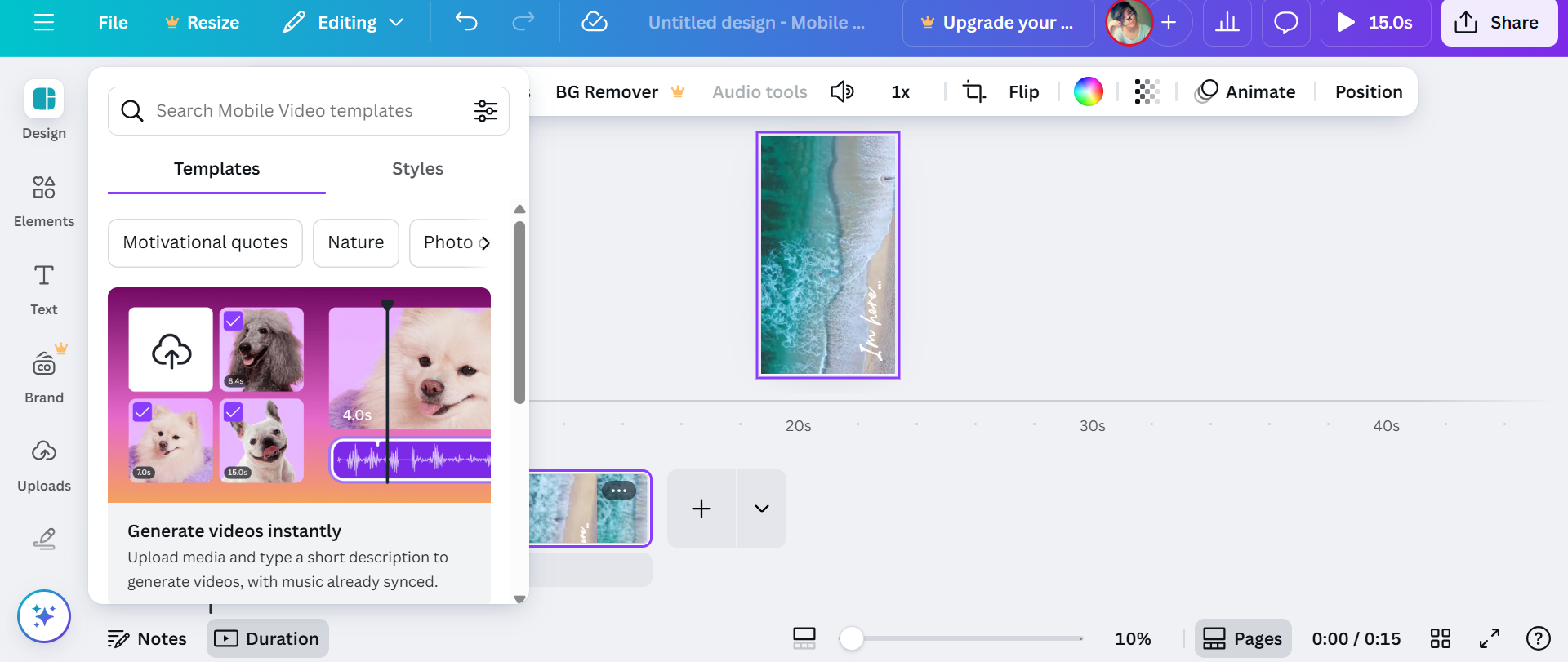1568x662 pixels.
Task: Click the Flip button
Action: pyautogui.click(x=1023, y=92)
